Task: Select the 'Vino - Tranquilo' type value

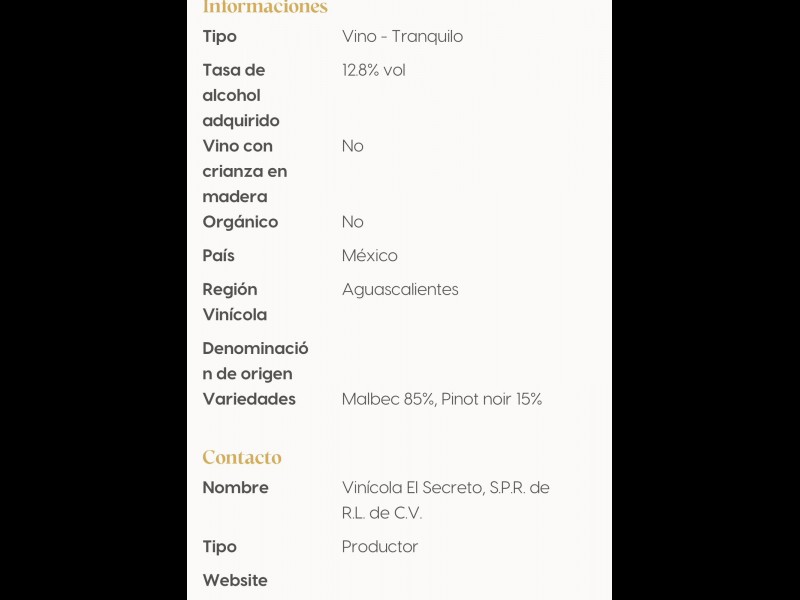Action: point(402,37)
